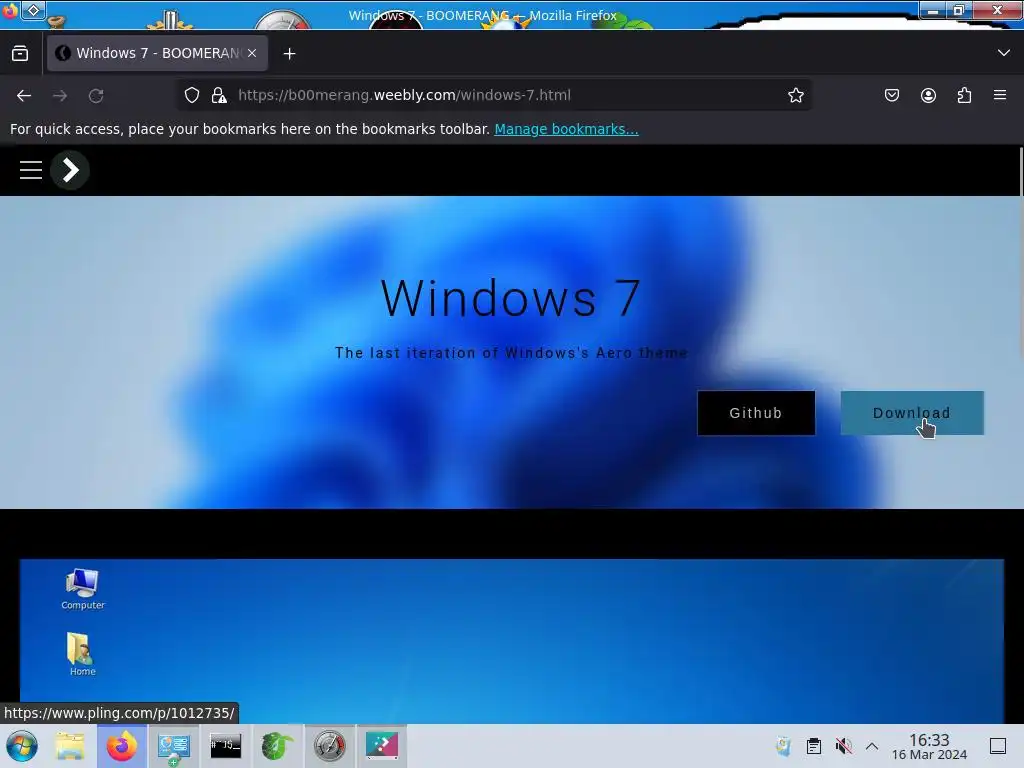
Task: Click the page vertical scrollbar
Action: 1020,172
